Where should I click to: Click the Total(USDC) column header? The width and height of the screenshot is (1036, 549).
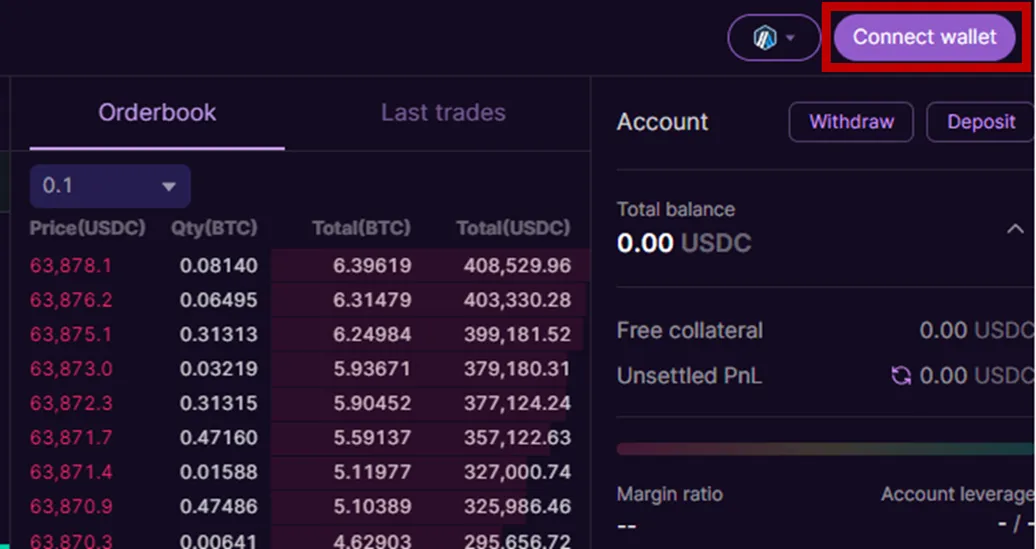pyautogui.click(x=513, y=229)
